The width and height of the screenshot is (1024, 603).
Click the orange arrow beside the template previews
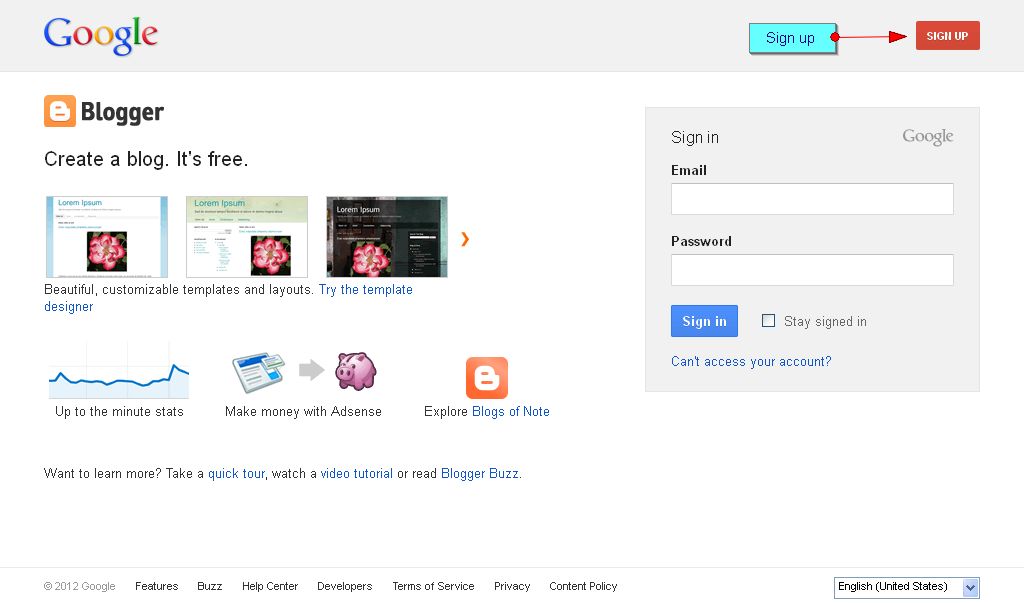point(463,238)
